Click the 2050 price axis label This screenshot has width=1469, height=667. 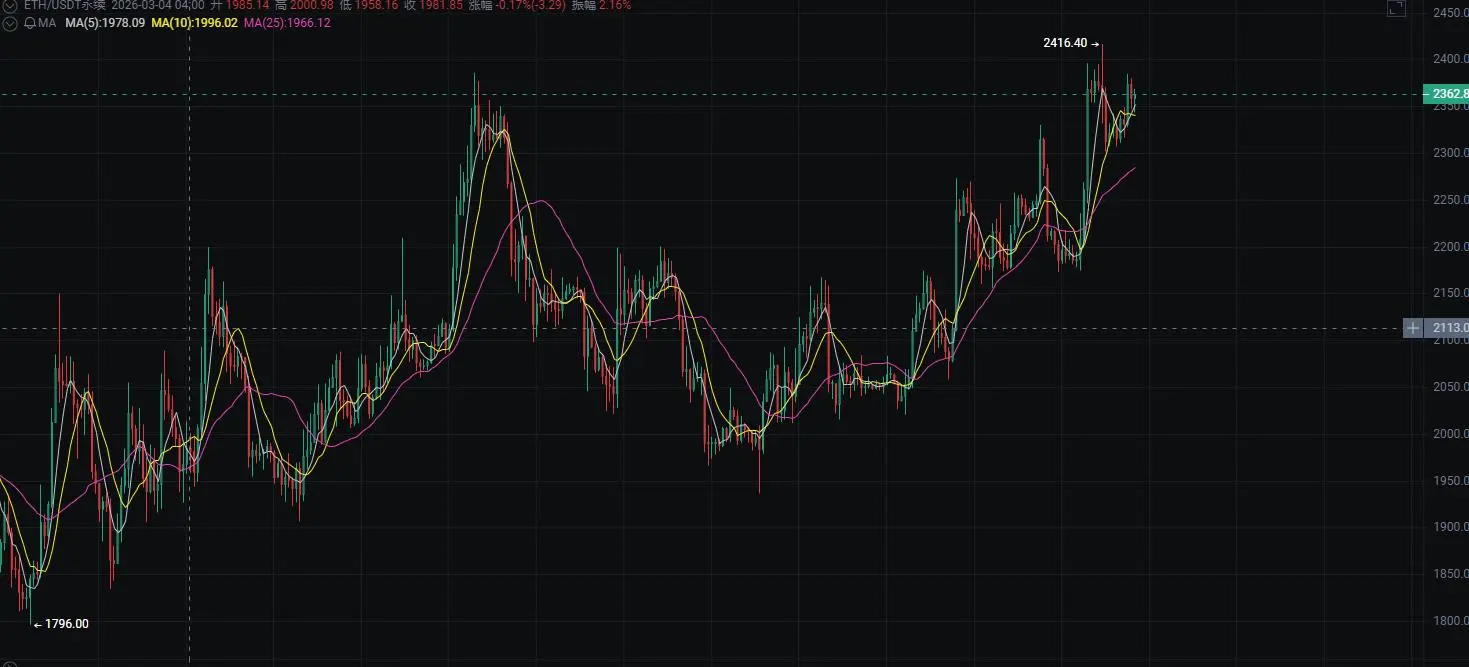[1450, 387]
